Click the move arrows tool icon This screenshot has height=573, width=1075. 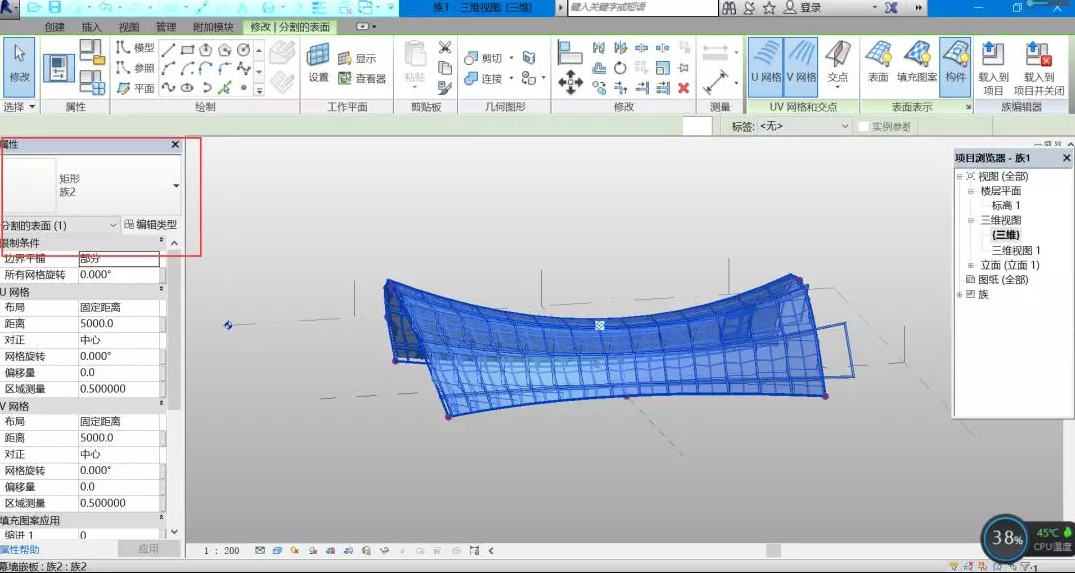coord(570,83)
